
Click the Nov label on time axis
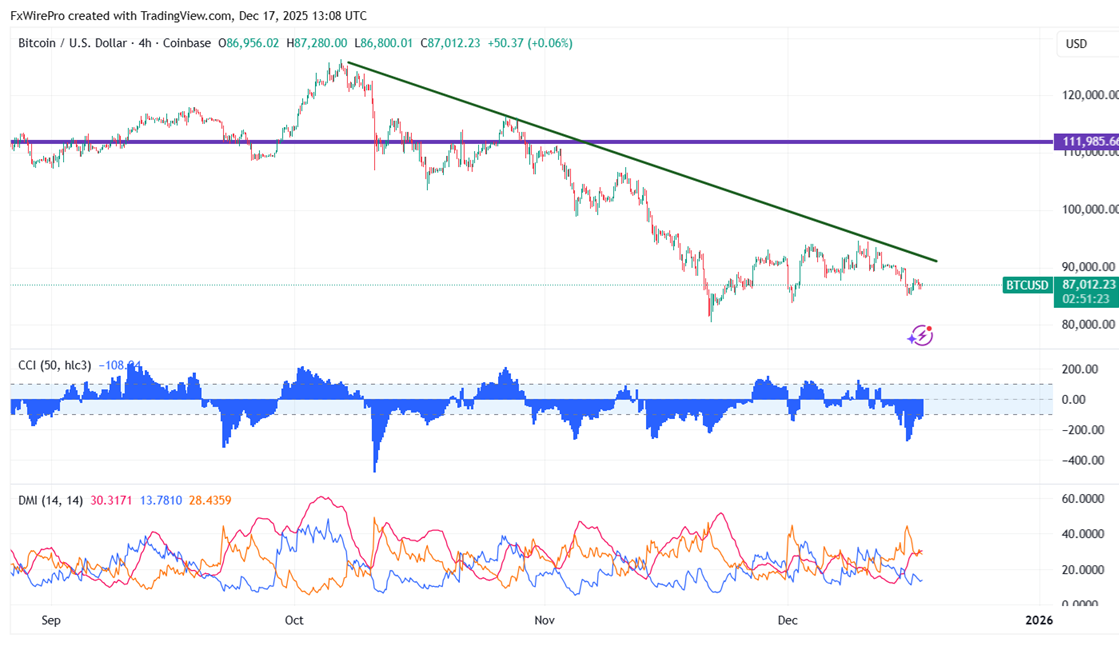pos(545,620)
